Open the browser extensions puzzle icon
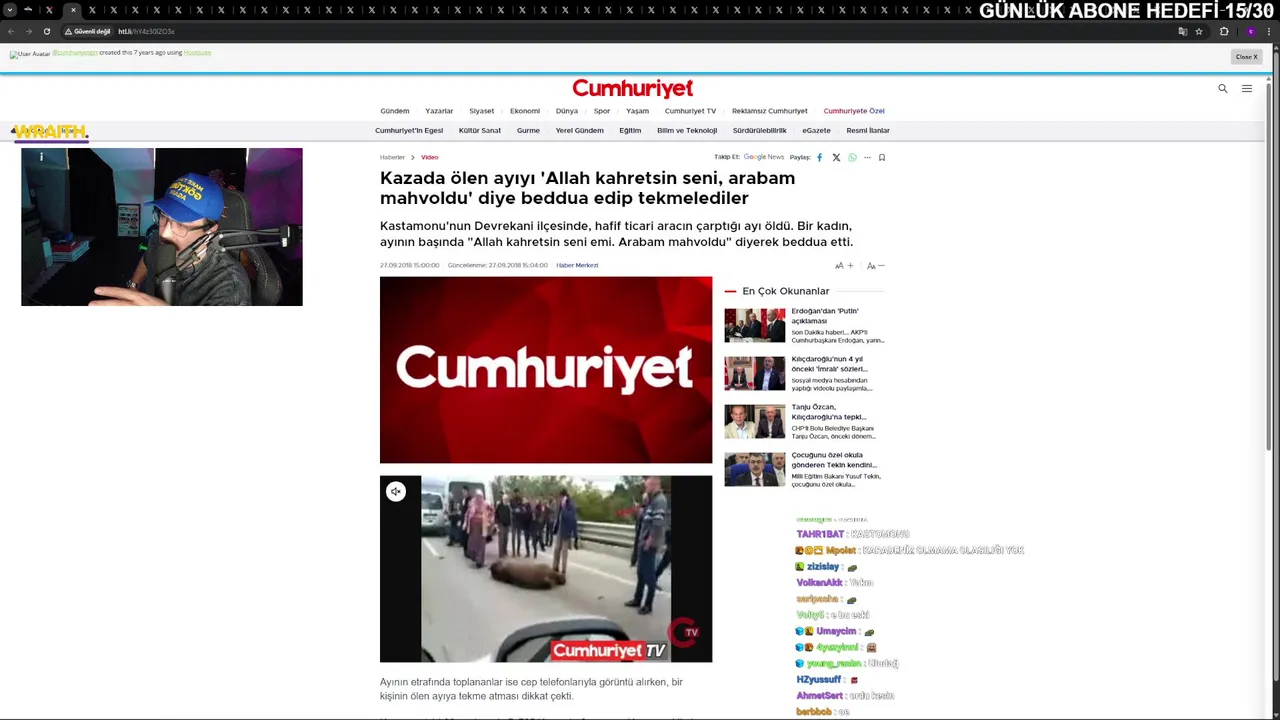 1224,31
